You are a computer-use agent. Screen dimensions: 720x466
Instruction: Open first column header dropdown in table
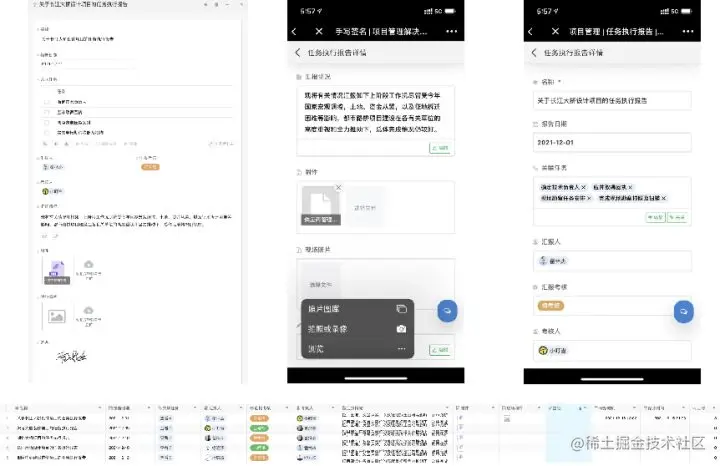click(x=100, y=408)
